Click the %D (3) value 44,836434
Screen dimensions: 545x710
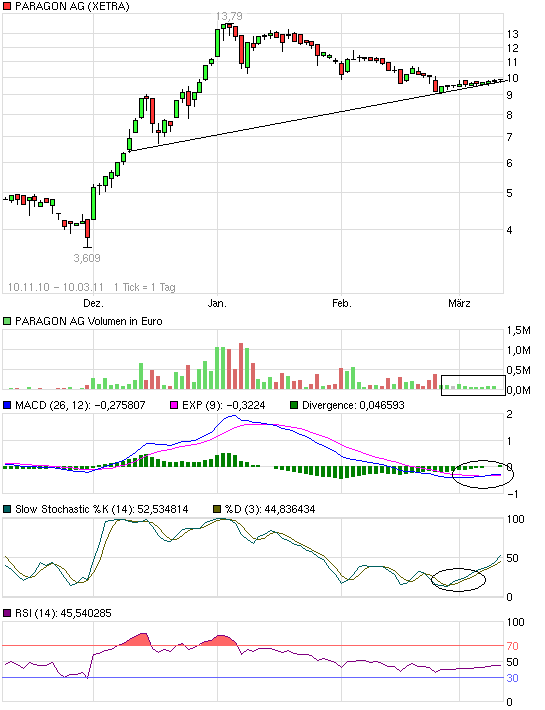(290, 509)
